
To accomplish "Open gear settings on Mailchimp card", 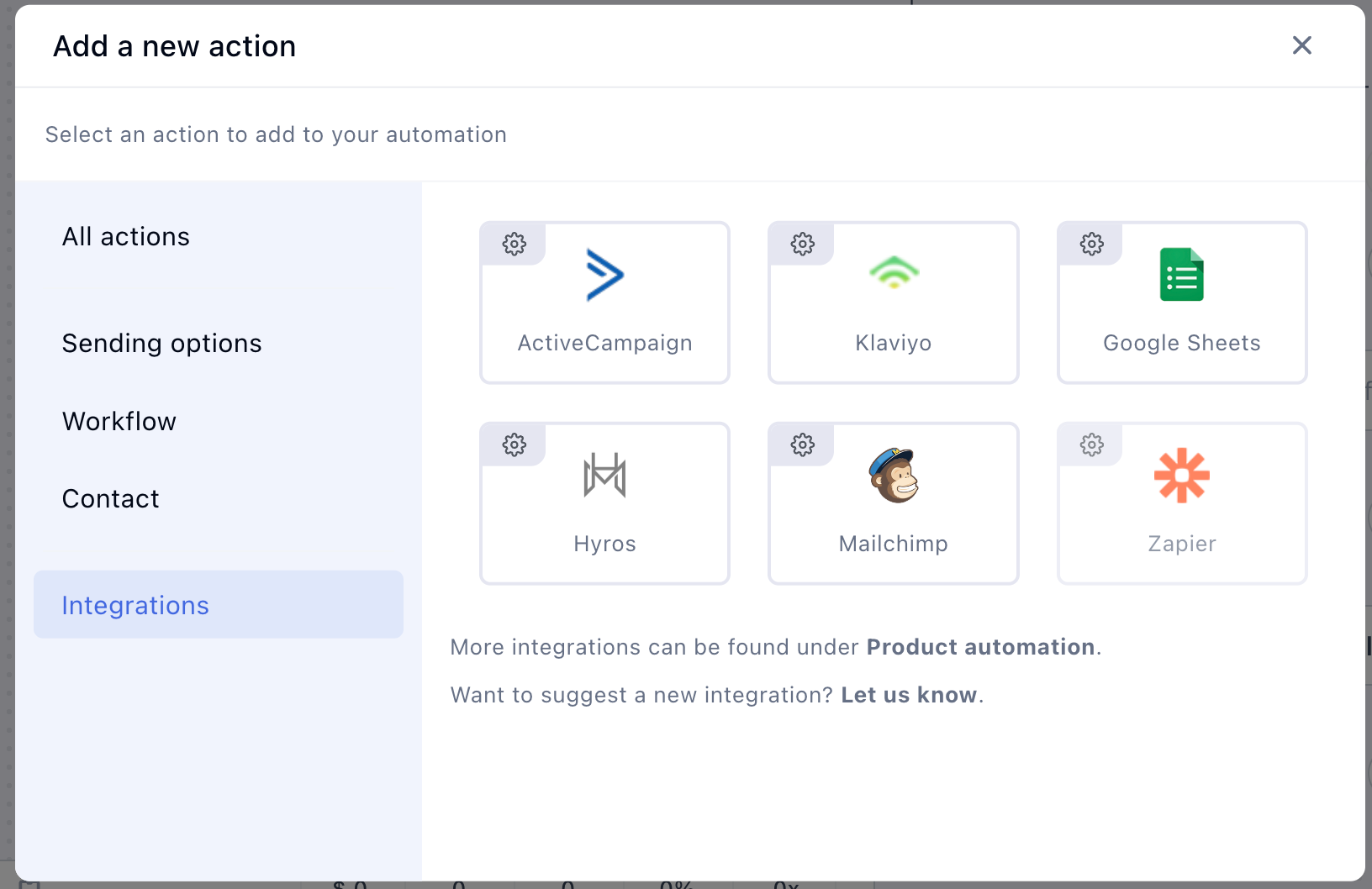I will [x=803, y=445].
